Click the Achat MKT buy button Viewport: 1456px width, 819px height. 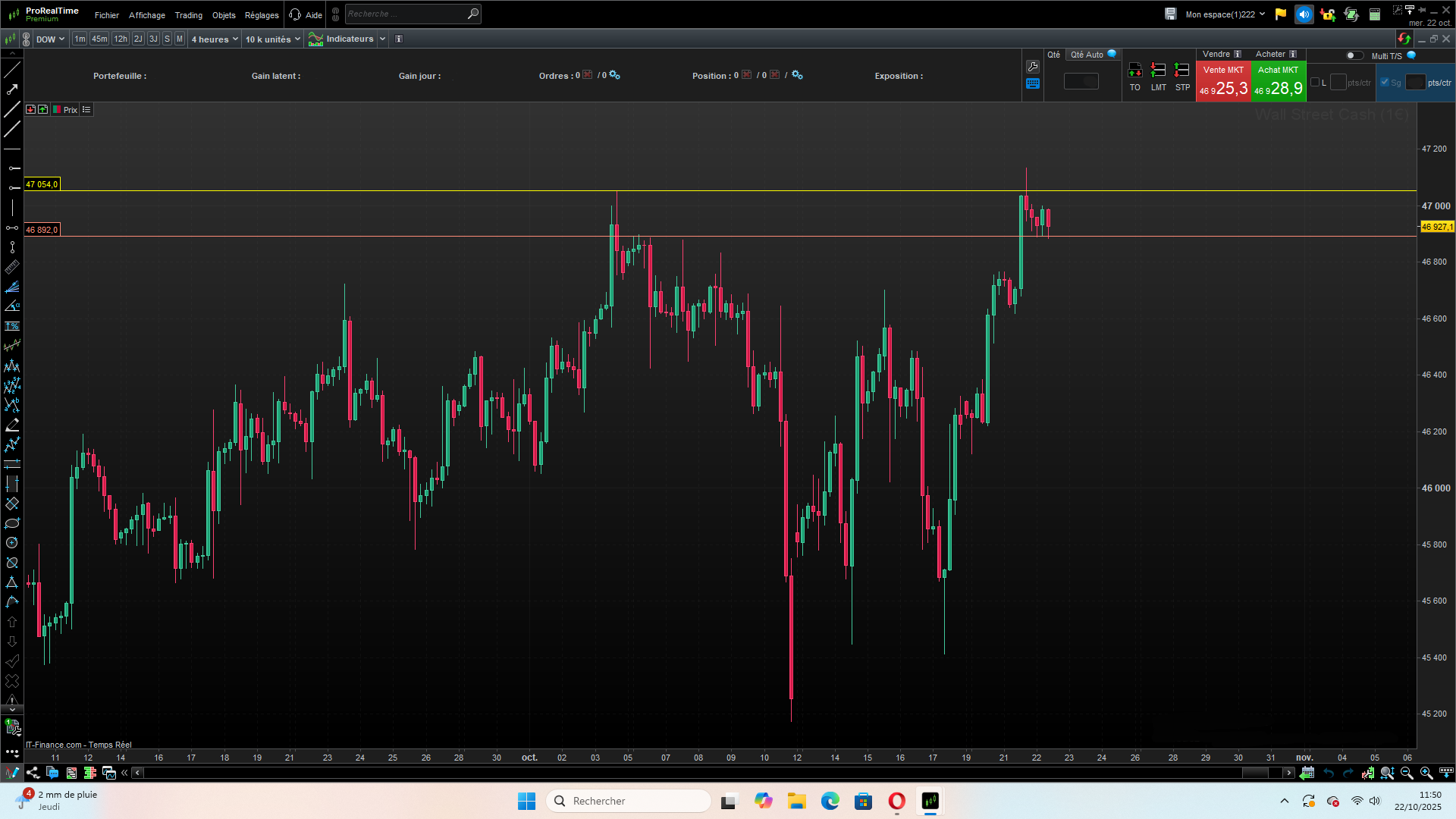(x=1278, y=81)
